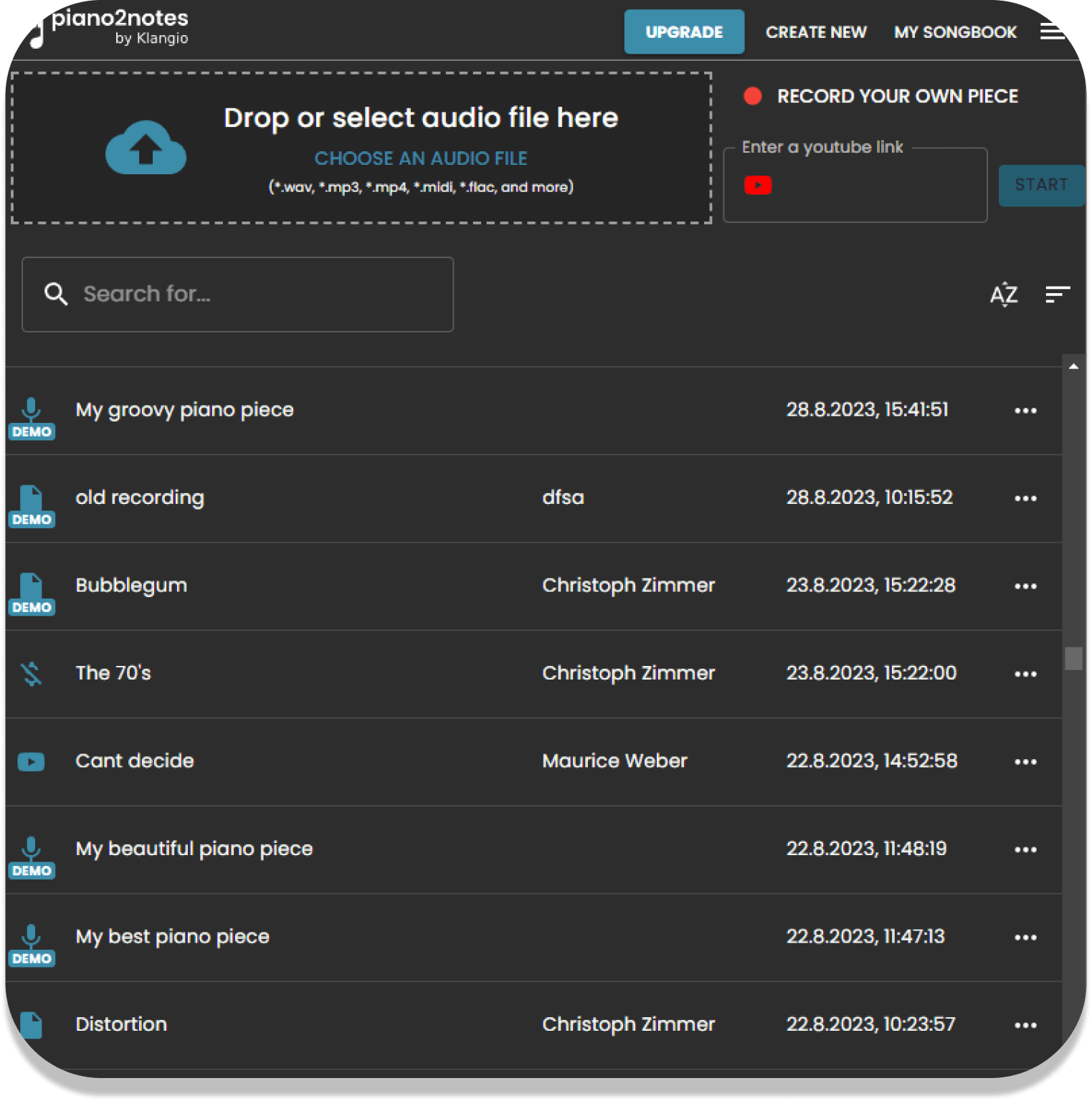
Task: Click CHOOSE AN AUDIO FILE link
Action: click(x=420, y=158)
